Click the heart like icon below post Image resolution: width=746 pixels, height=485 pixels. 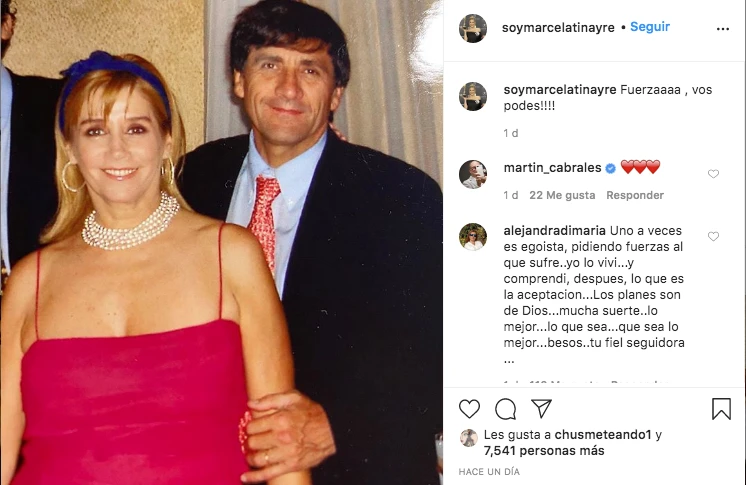470,408
